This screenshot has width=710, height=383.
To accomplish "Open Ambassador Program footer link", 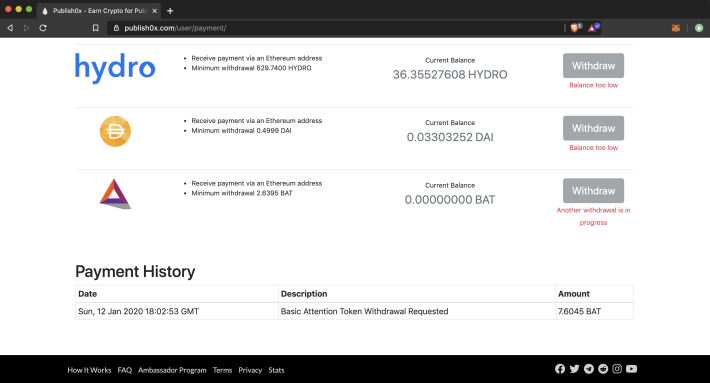I will coord(172,370).
